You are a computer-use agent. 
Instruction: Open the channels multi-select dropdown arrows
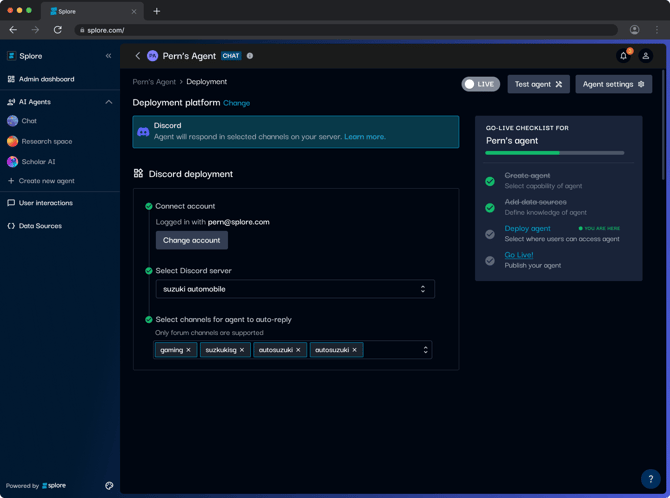point(425,350)
